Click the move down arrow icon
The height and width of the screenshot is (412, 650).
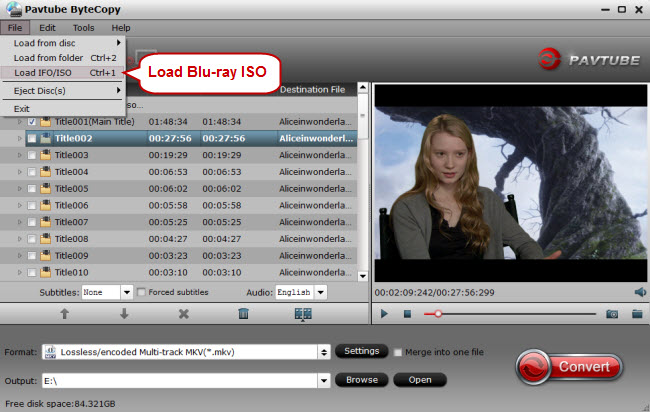[124, 314]
